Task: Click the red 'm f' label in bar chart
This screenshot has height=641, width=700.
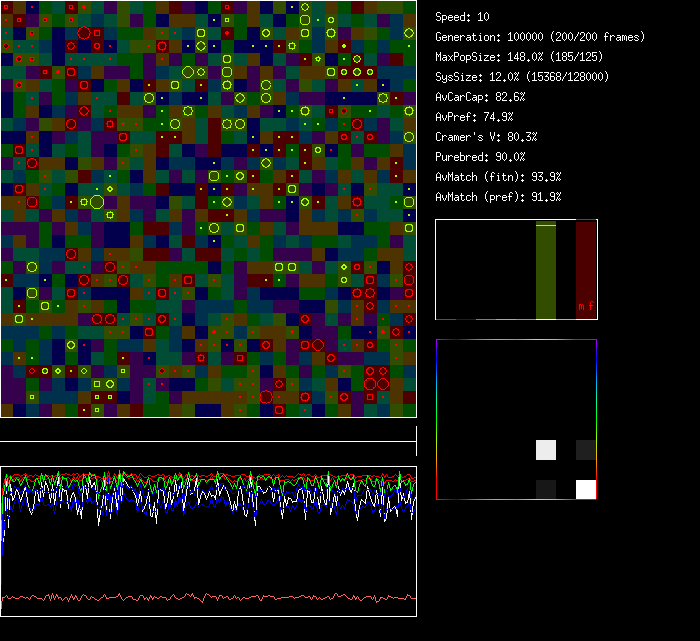Action: click(586, 306)
